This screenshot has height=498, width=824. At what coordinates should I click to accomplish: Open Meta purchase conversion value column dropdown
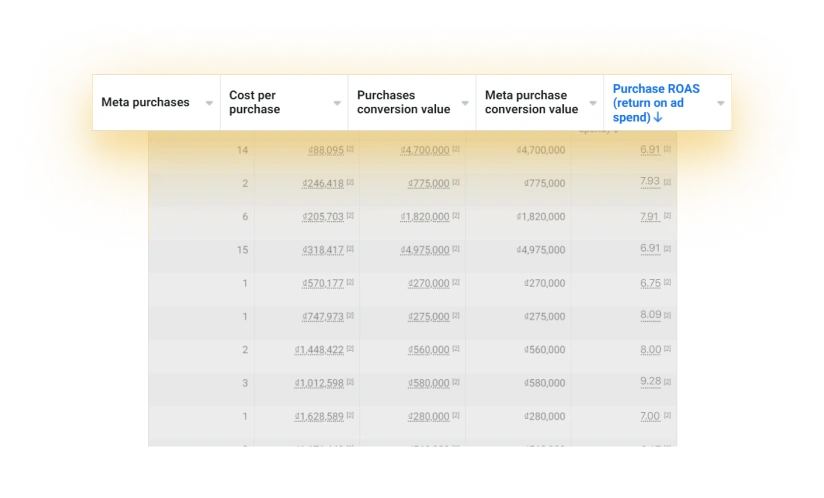coord(593,103)
